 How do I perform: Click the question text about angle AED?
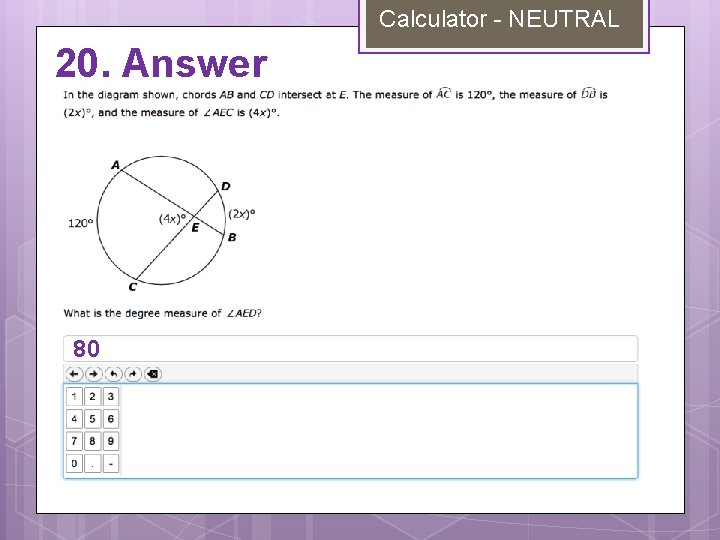163,313
